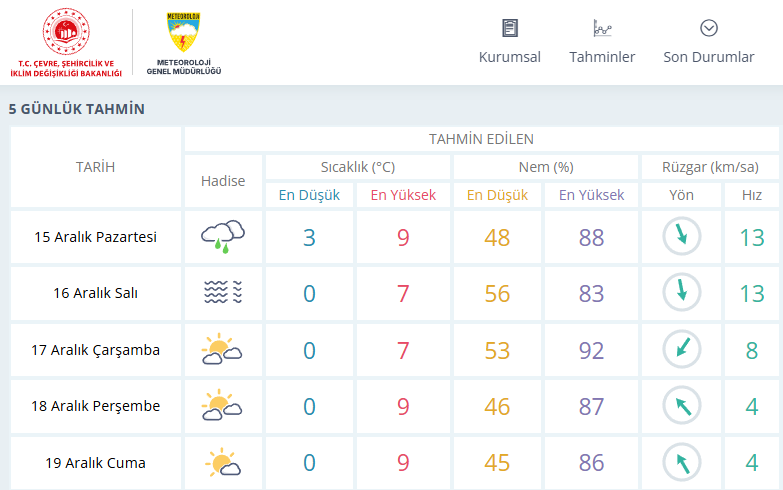Select the 16 Aralık Salı date row

pyautogui.click(x=96, y=293)
